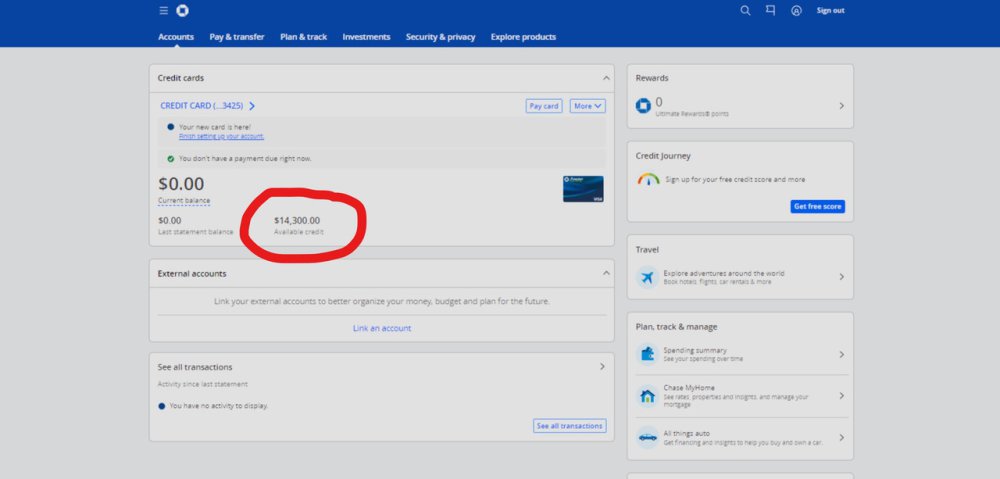This screenshot has width=1000, height=479.
Task: Click 'You don't have a payment due right now.'
Action: [x=246, y=159]
